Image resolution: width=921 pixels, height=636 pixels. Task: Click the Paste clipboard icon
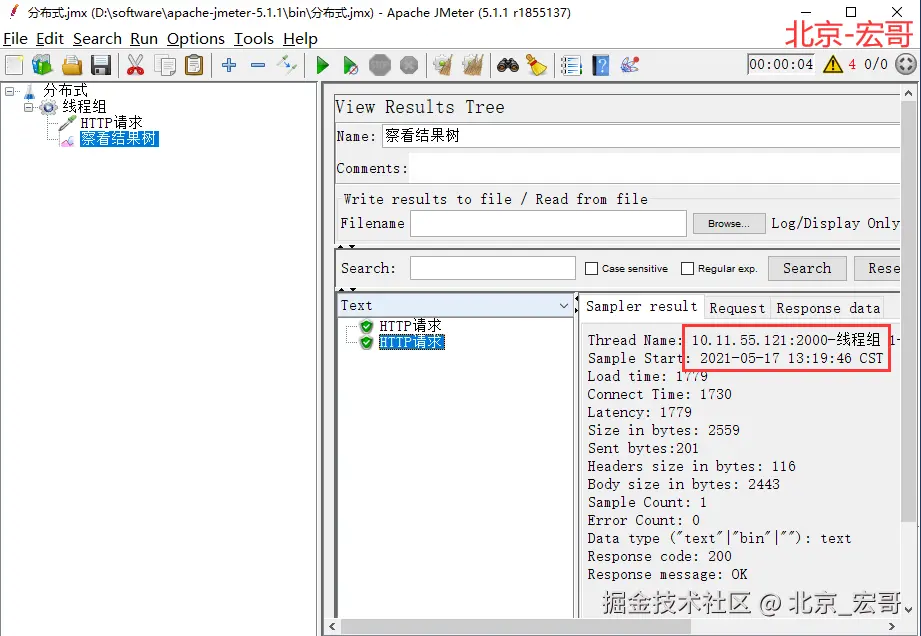point(194,65)
